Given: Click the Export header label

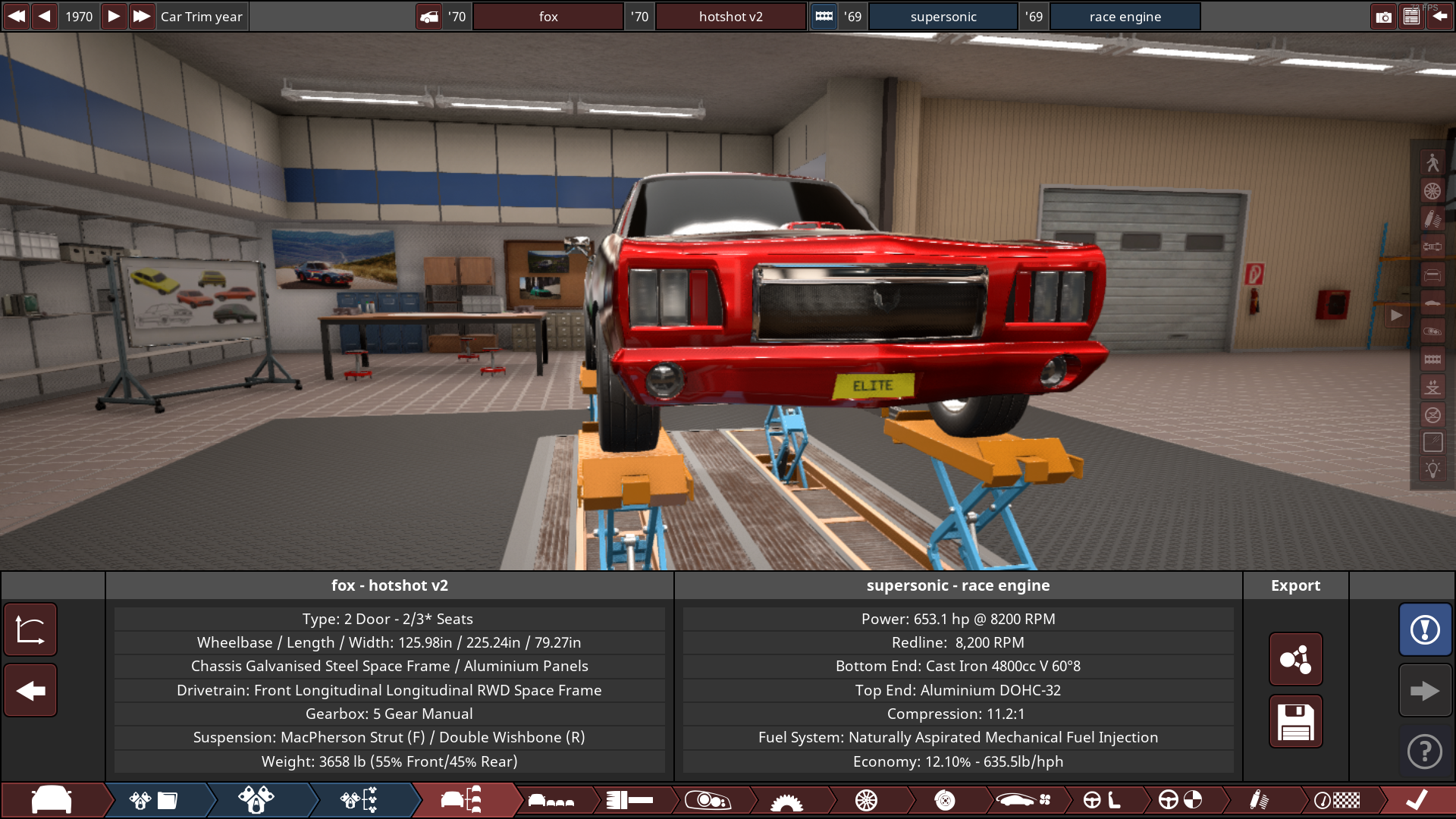Looking at the screenshot, I should pyautogui.click(x=1295, y=585).
